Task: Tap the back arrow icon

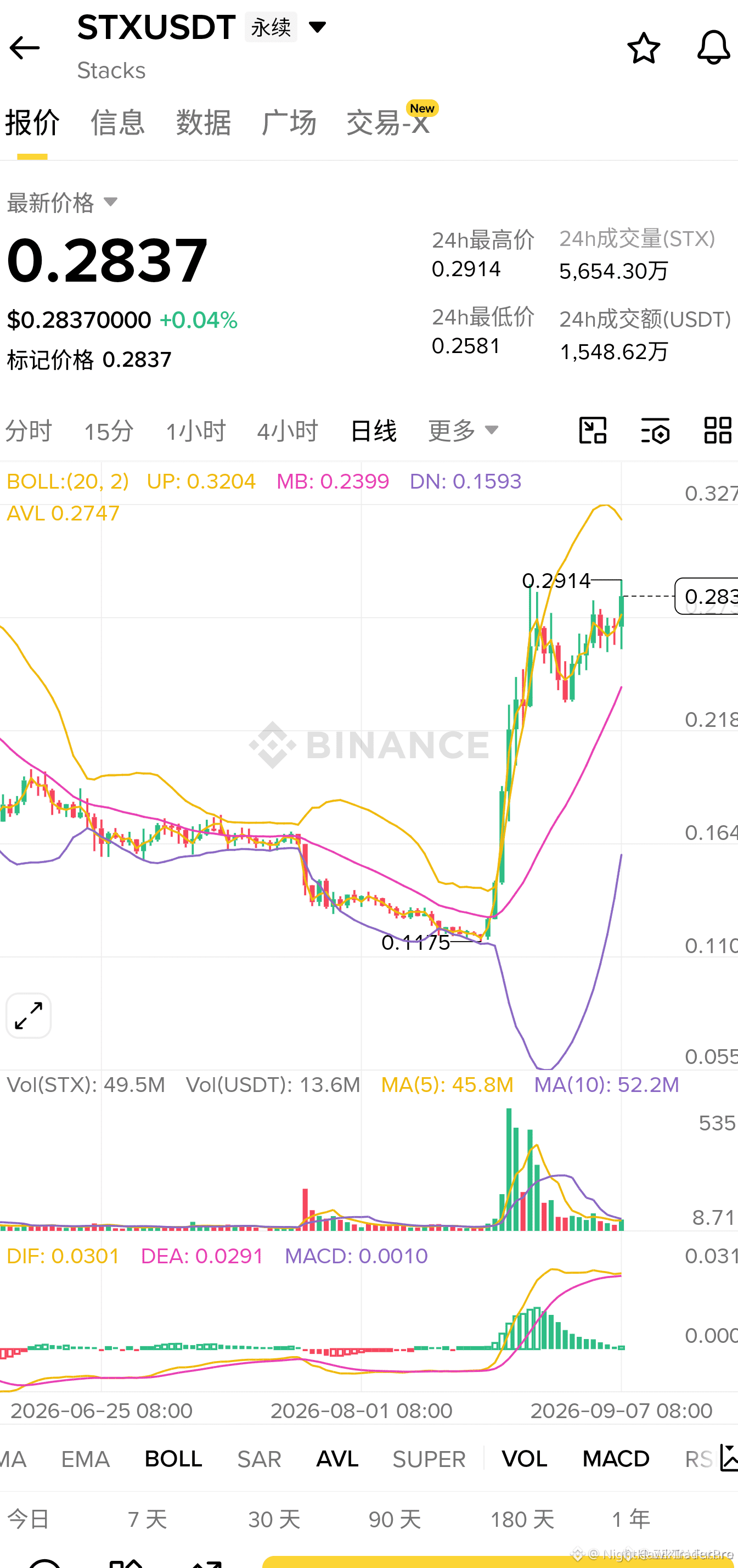Action: [24, 48]
